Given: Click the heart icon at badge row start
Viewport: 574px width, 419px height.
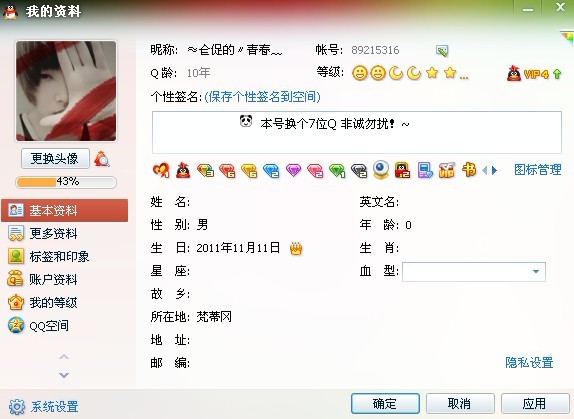Looking at the screenshot, I should pyautogui.click(x=161, y=170).
